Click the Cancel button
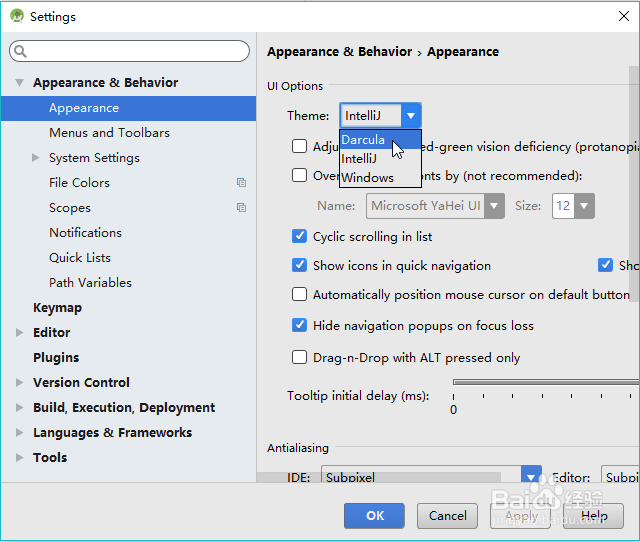The width and height of the screenshot is (640, 542). 447,516
